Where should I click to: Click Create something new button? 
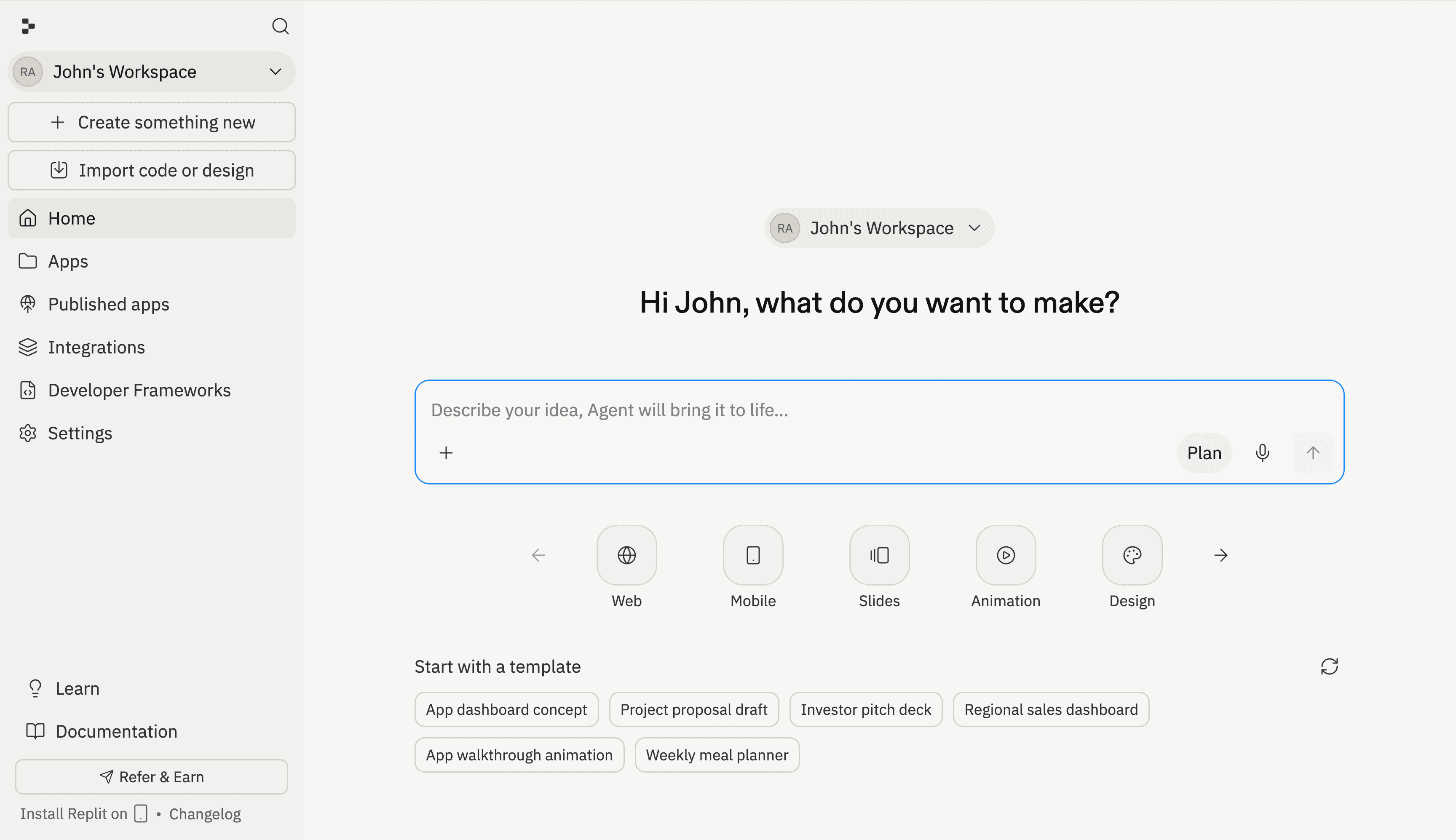151,122
